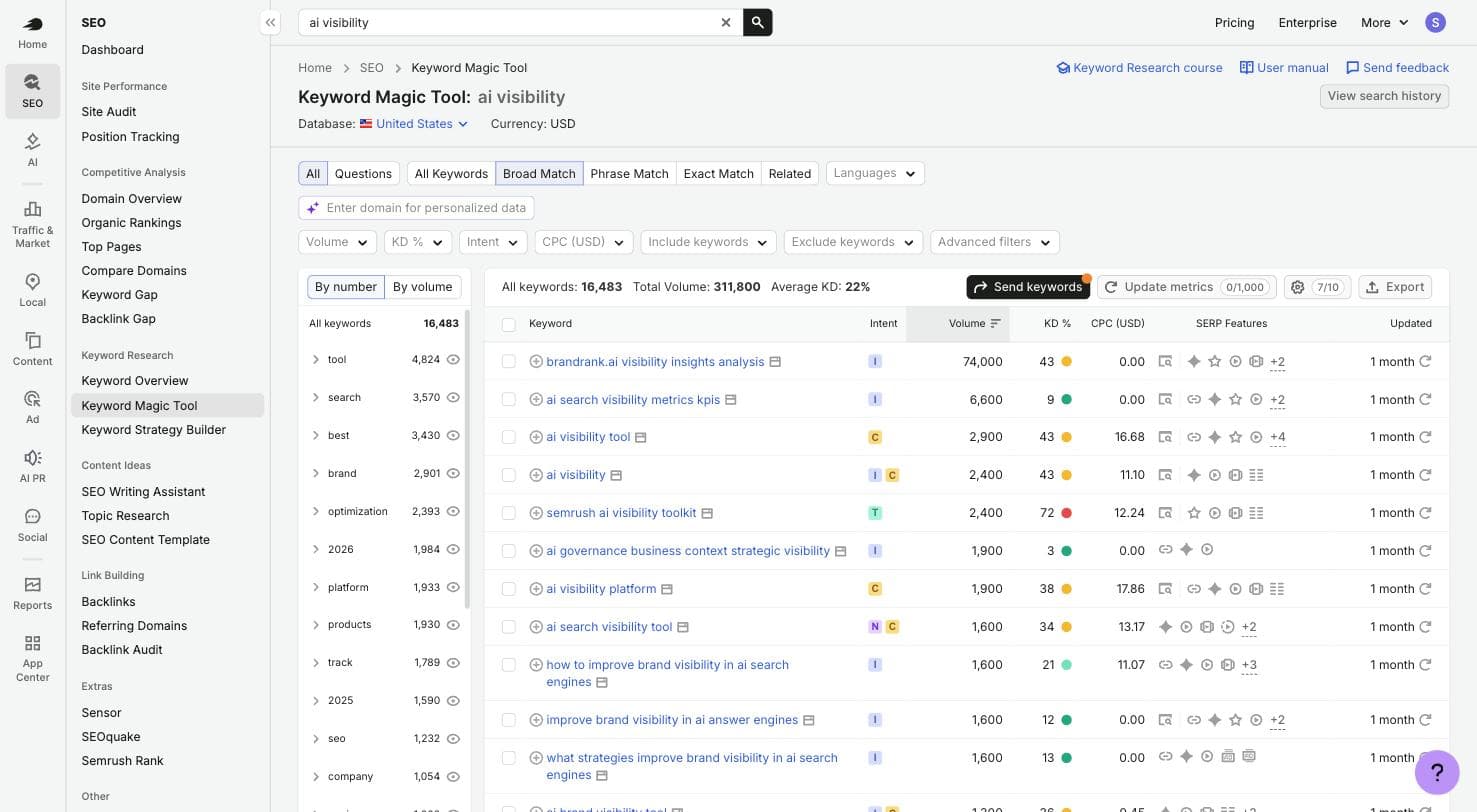Add ai visibility platform keyword with plus icon
The image size is (1477, 812).
point(536,589)
